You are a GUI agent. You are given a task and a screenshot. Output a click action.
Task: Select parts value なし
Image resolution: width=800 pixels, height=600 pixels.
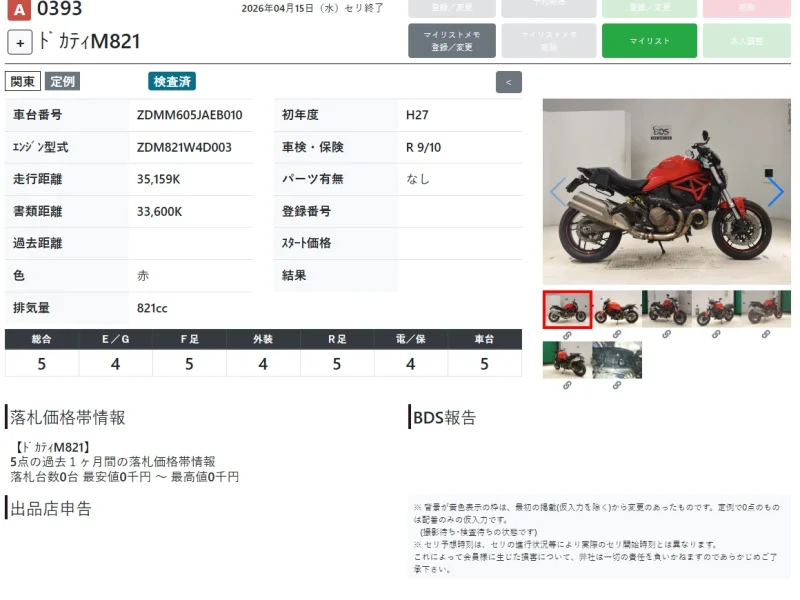[x=418, y=179]
